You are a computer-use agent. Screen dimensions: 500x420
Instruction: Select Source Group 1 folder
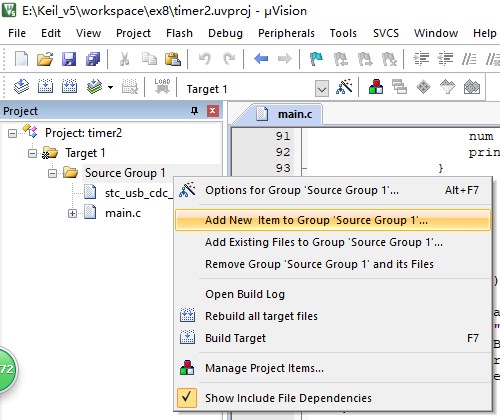coord(125,173)
